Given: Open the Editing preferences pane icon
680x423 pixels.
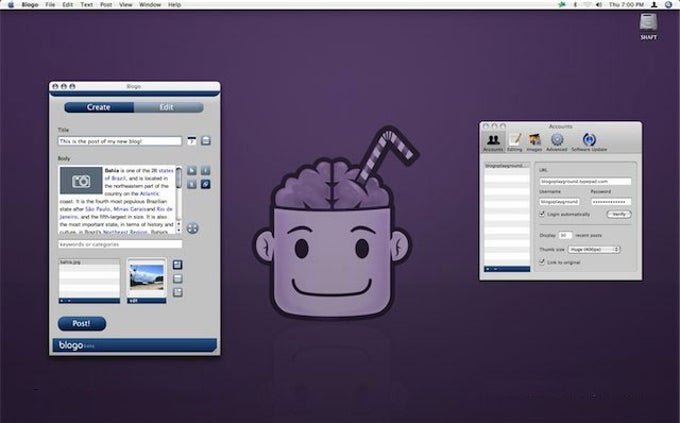Looking at the screenshot, I should (x=515, y=142).
